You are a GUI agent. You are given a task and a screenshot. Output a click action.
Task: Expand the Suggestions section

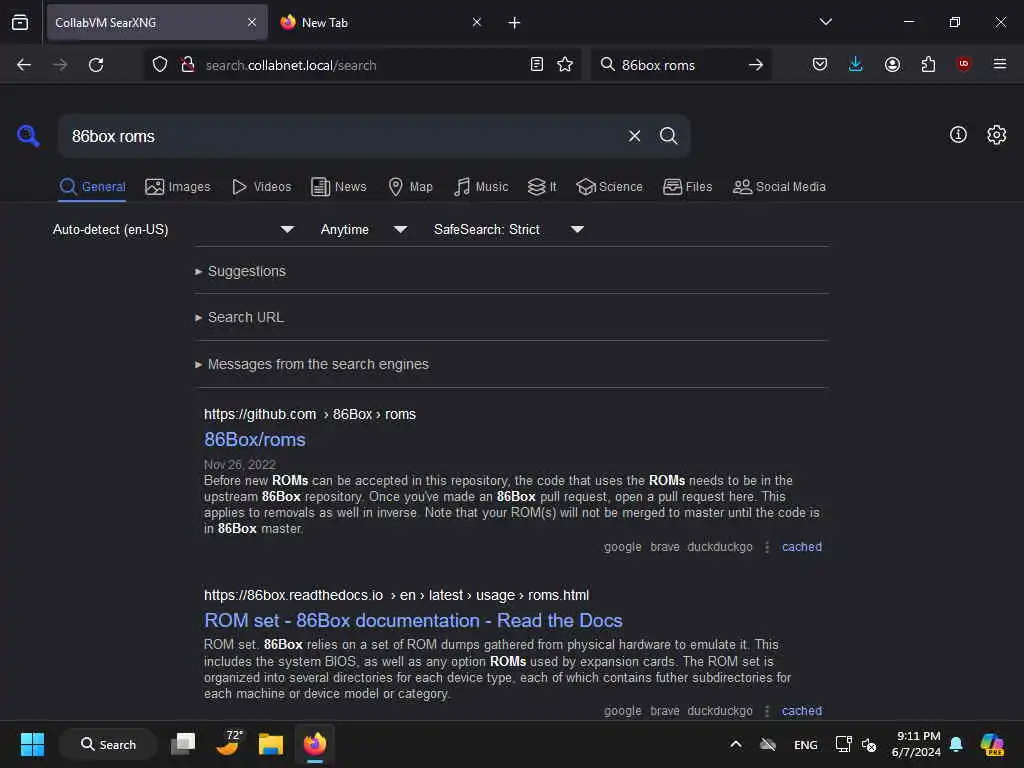[x=240, y=271]
